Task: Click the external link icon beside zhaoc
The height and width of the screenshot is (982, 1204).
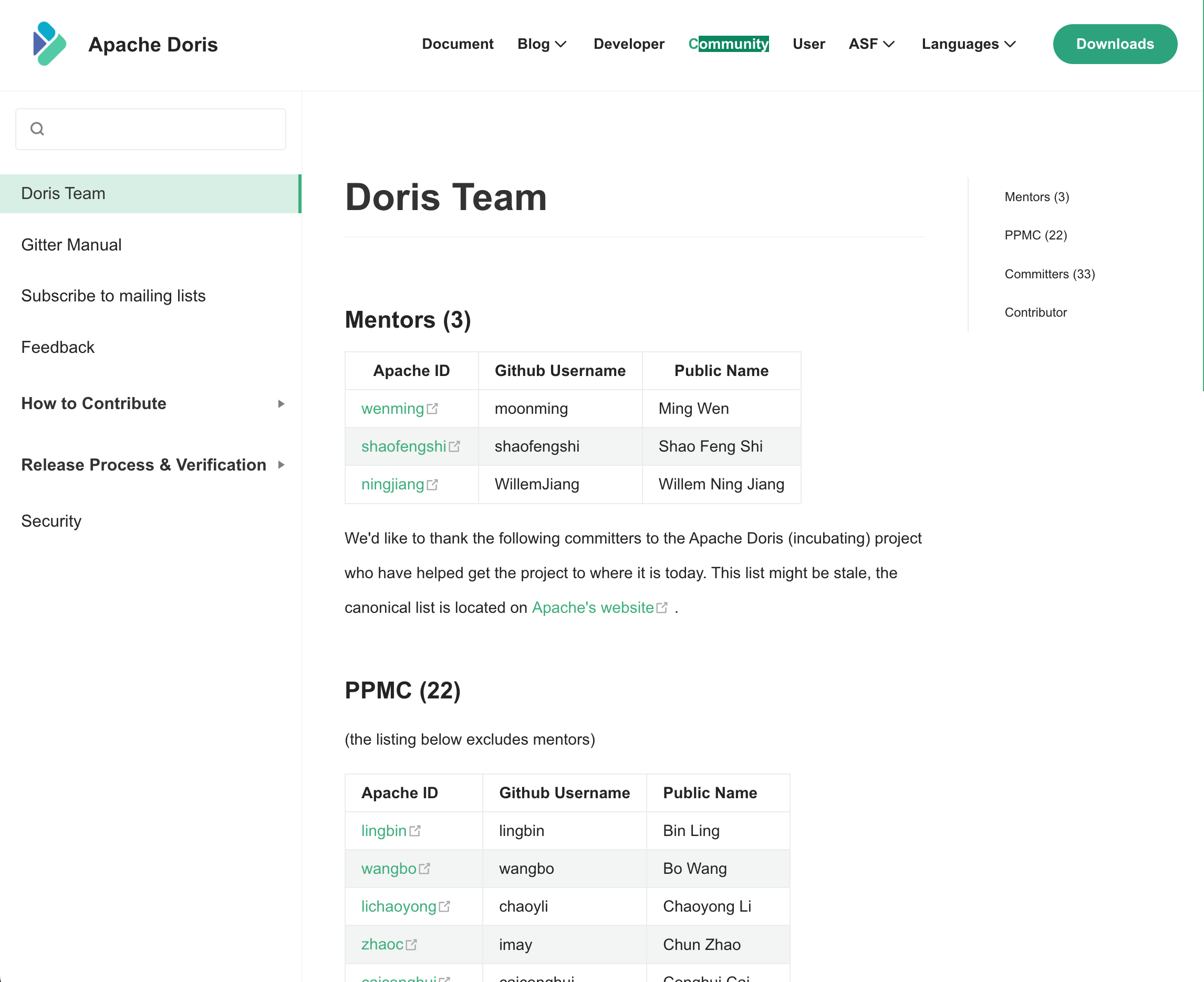Action: [411, 944]
